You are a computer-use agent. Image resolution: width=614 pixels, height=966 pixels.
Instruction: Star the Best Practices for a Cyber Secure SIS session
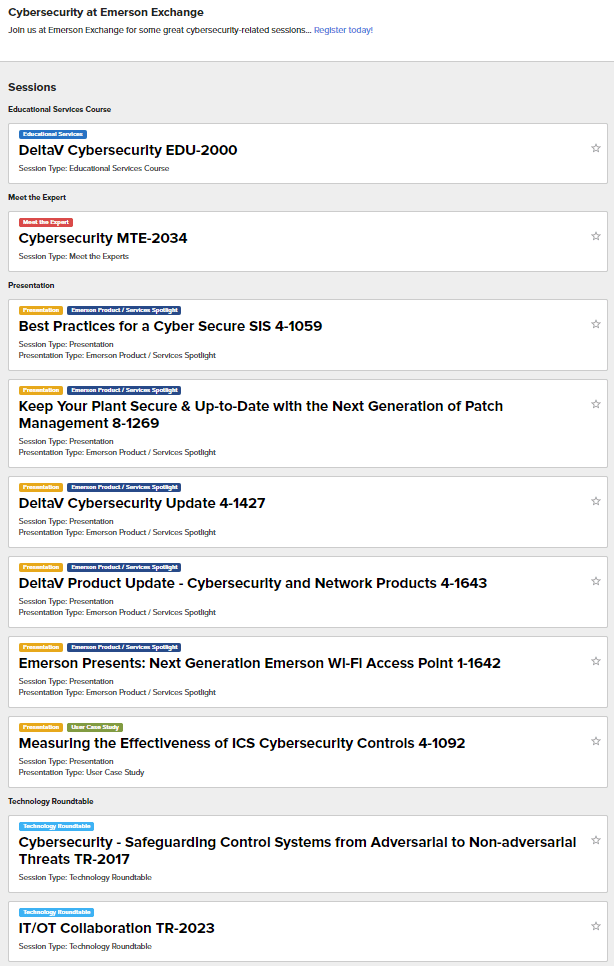(x=596, y=324)
